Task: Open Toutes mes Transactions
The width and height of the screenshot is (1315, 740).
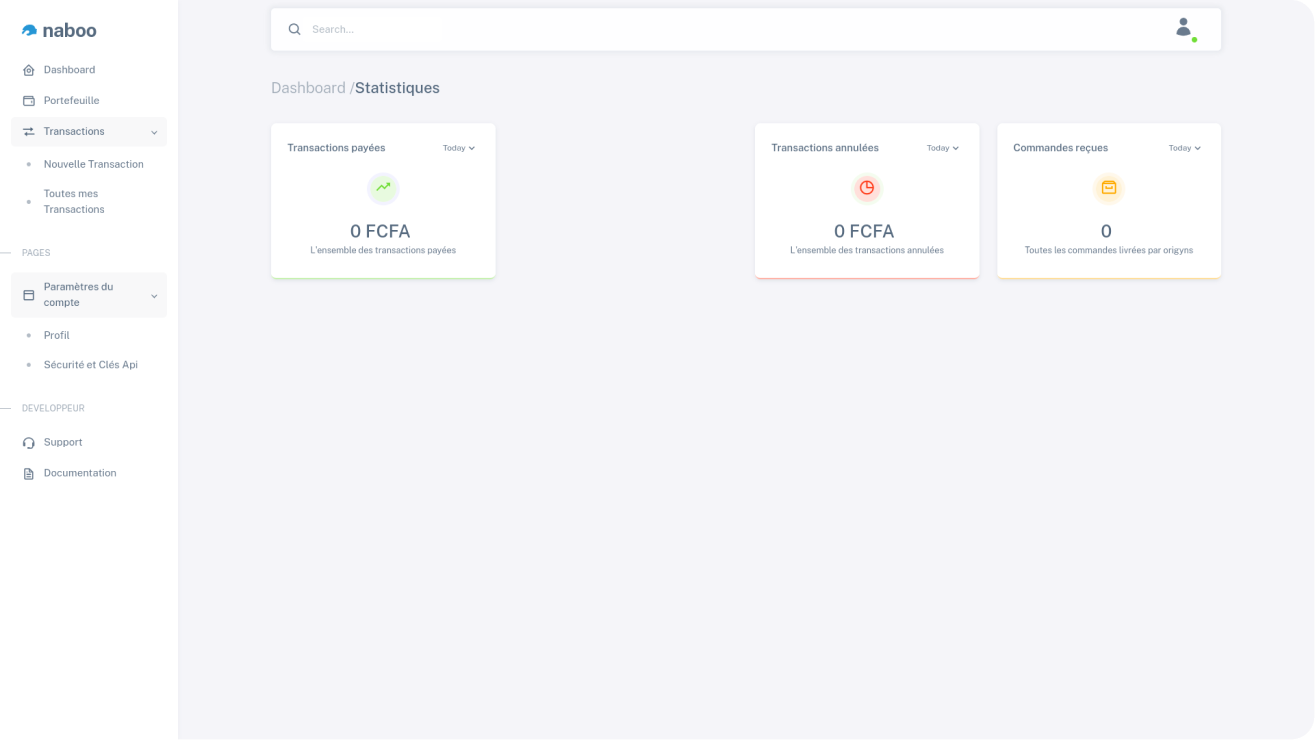Action: (74, 202)
